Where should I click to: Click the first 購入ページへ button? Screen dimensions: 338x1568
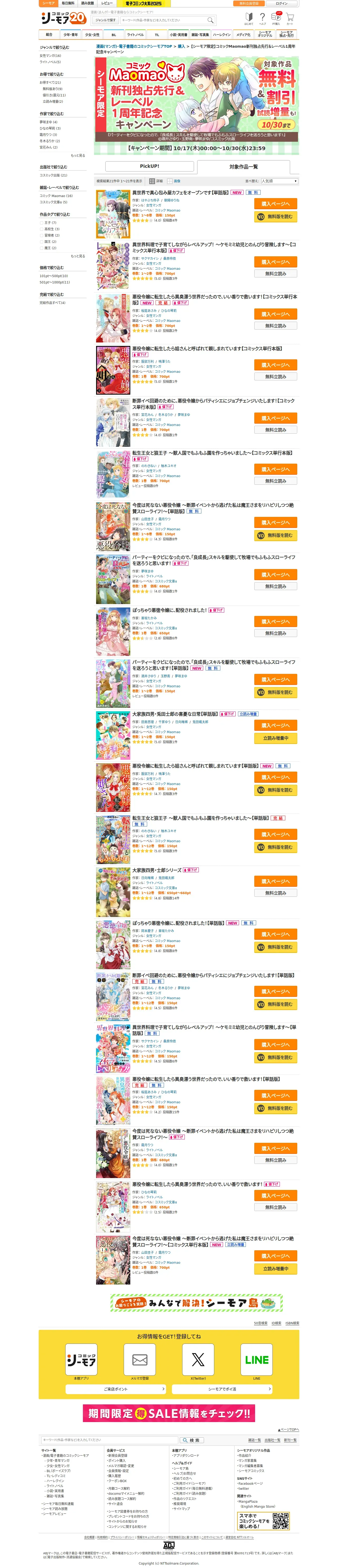point(275,204)
